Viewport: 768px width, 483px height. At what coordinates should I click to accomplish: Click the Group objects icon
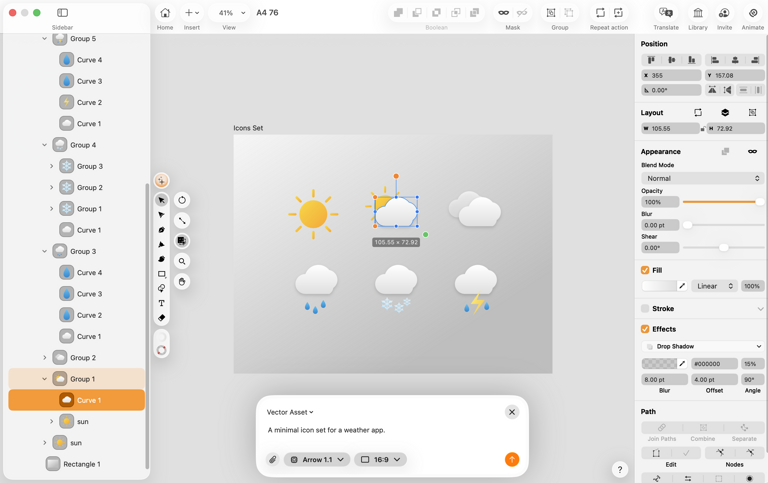[x=551, y=13]
